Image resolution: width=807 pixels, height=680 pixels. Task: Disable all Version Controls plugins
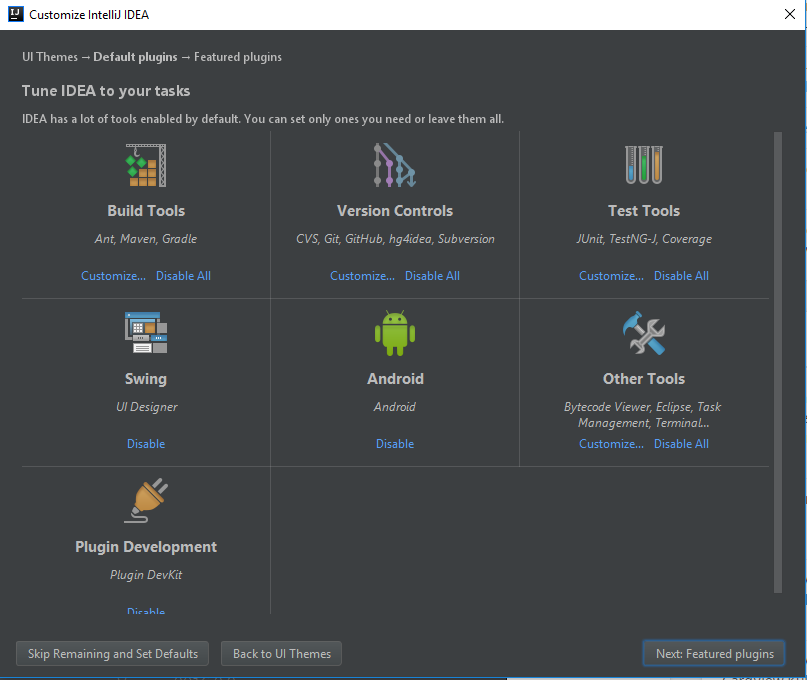[432, 276]
